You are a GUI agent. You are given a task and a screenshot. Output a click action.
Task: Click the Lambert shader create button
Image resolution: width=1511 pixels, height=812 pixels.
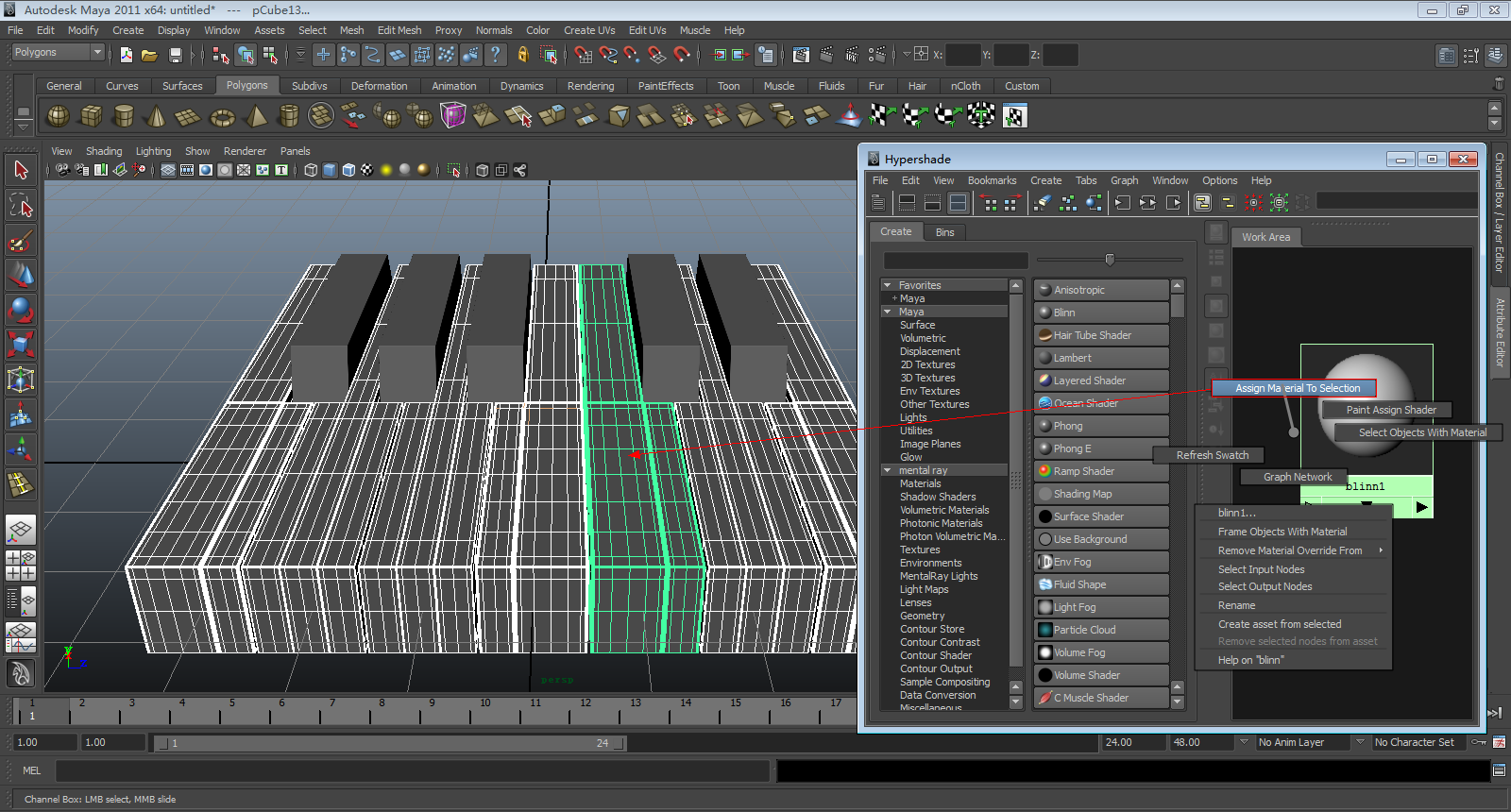point(1101,358)
